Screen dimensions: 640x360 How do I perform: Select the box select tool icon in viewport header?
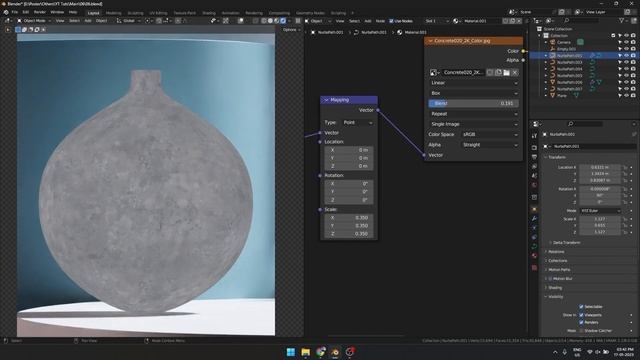pos(18,29)
